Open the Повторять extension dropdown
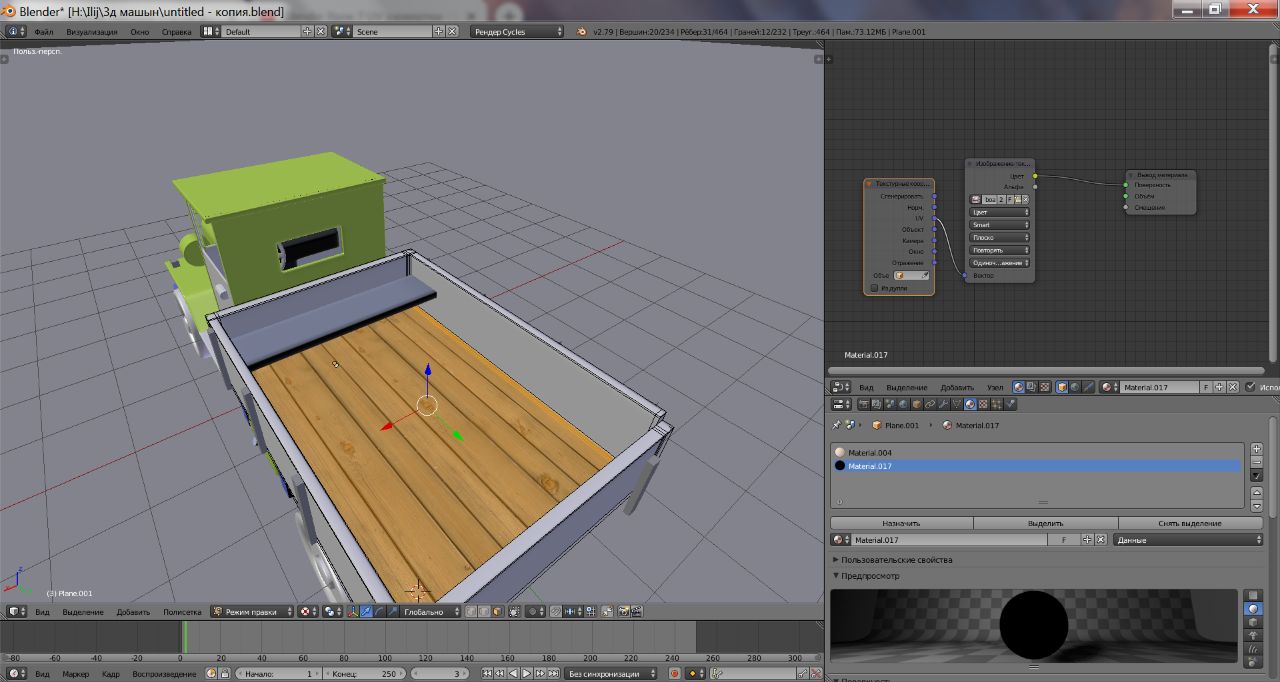The height and width of the screenshot is (682, 1280). [x=1000, y=250]
